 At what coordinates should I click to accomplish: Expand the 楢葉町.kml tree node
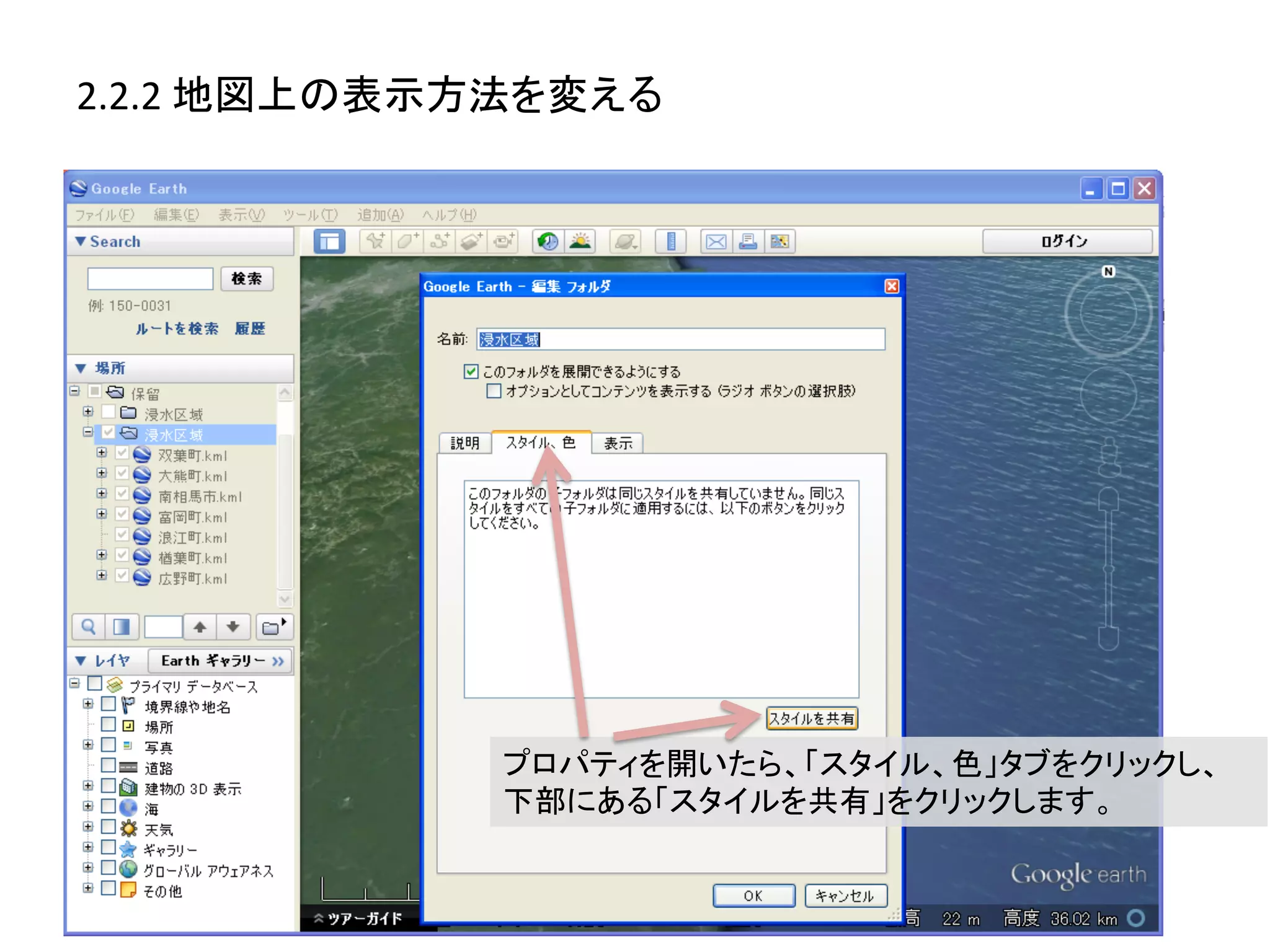pos(102,555)
